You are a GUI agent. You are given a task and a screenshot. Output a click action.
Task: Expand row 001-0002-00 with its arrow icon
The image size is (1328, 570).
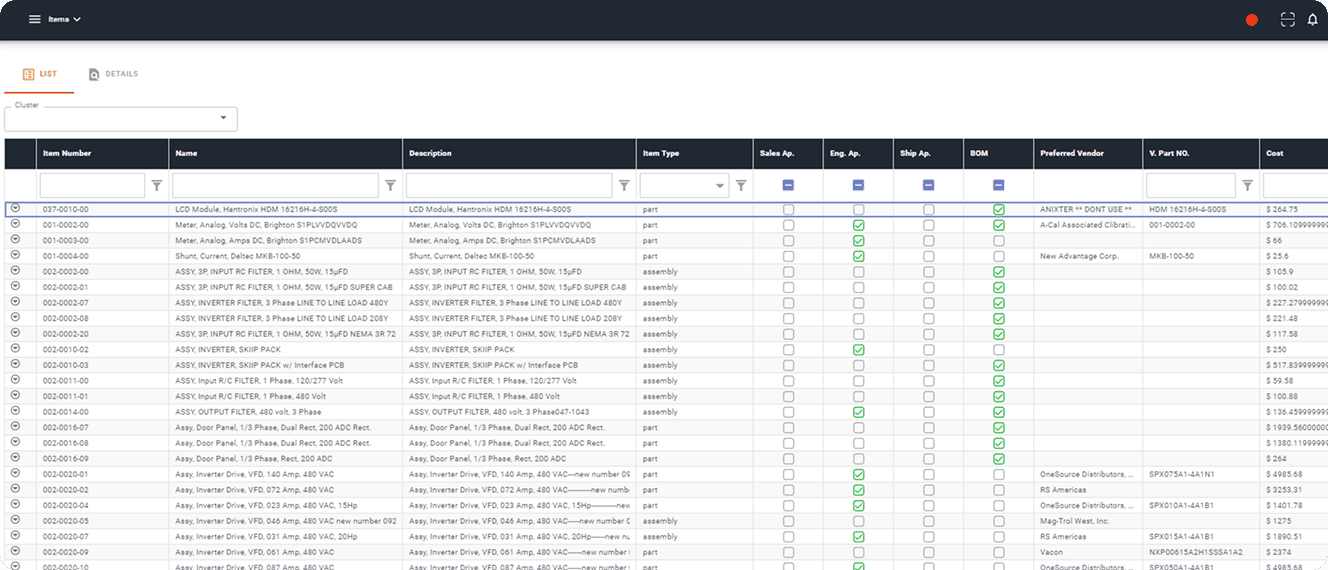coord(15,224)
